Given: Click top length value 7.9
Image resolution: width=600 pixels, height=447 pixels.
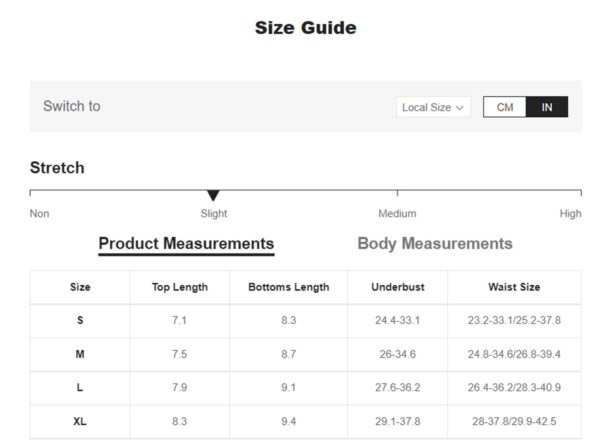Looking at the screenshot, I should point(179,388).
